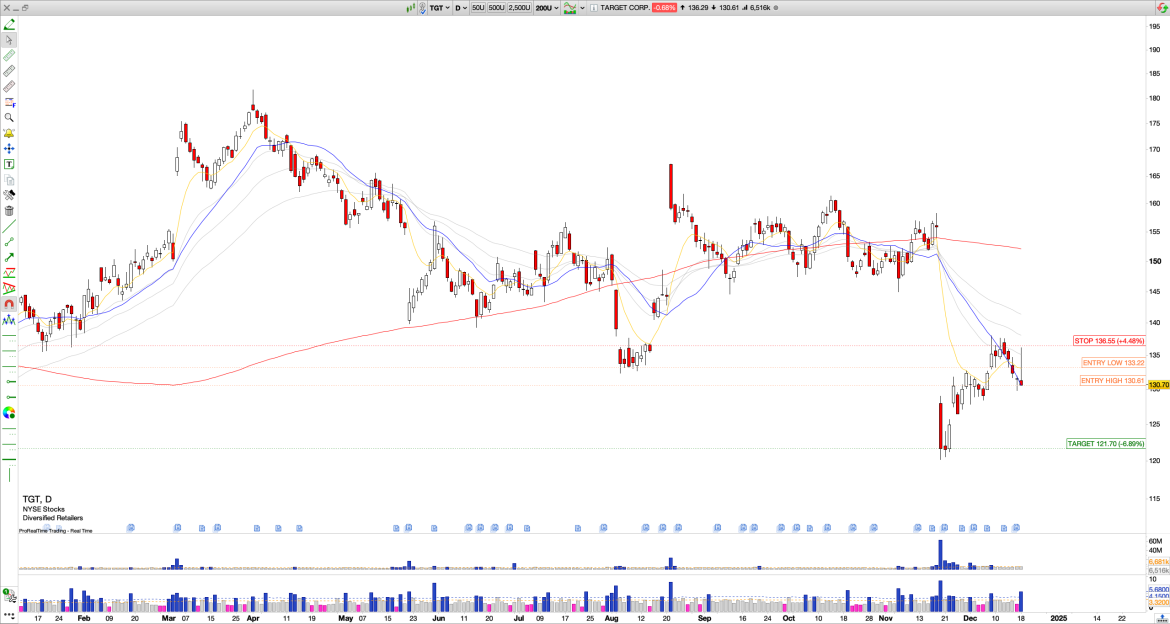Viewport: 1170px width, 624px height.
Task: Open the TGT symbol dropdown
Action: tap(440, 7)
